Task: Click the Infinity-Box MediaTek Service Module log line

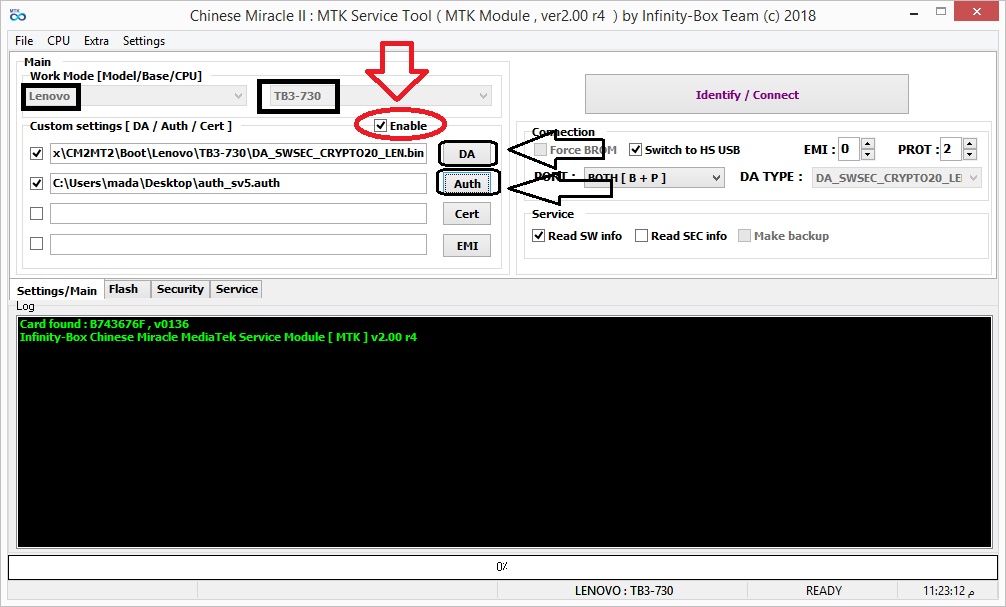Action: (218, 338)
